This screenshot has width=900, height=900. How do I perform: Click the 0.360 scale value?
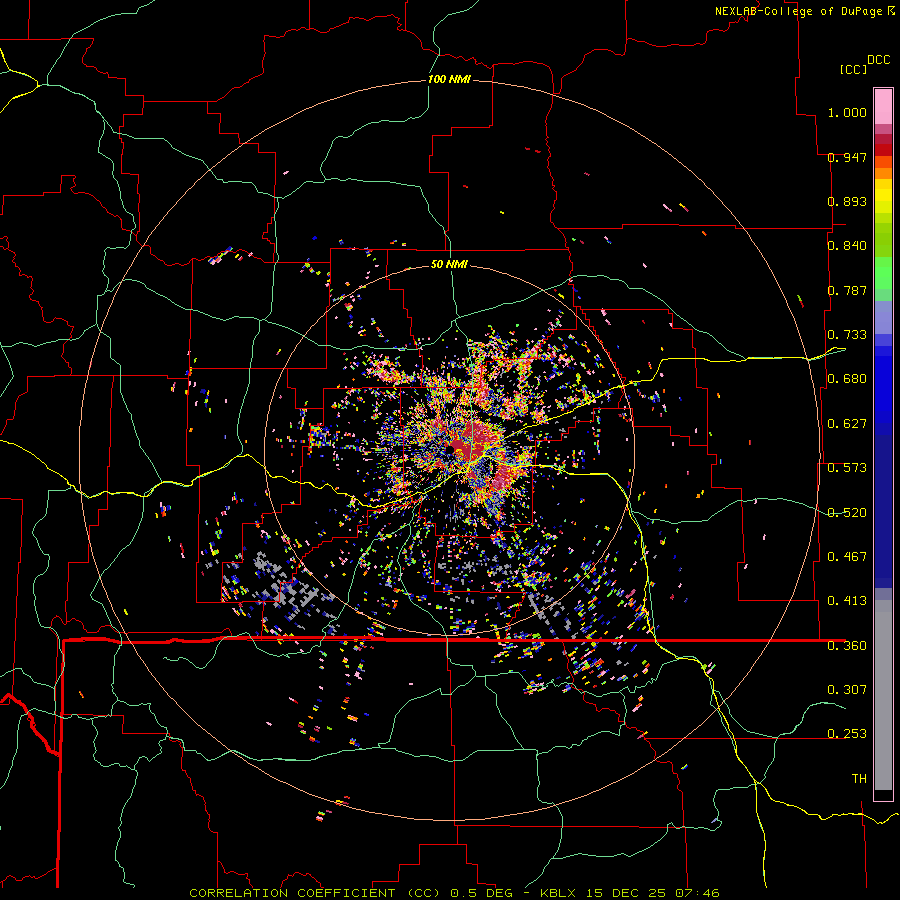pos(847,646)
